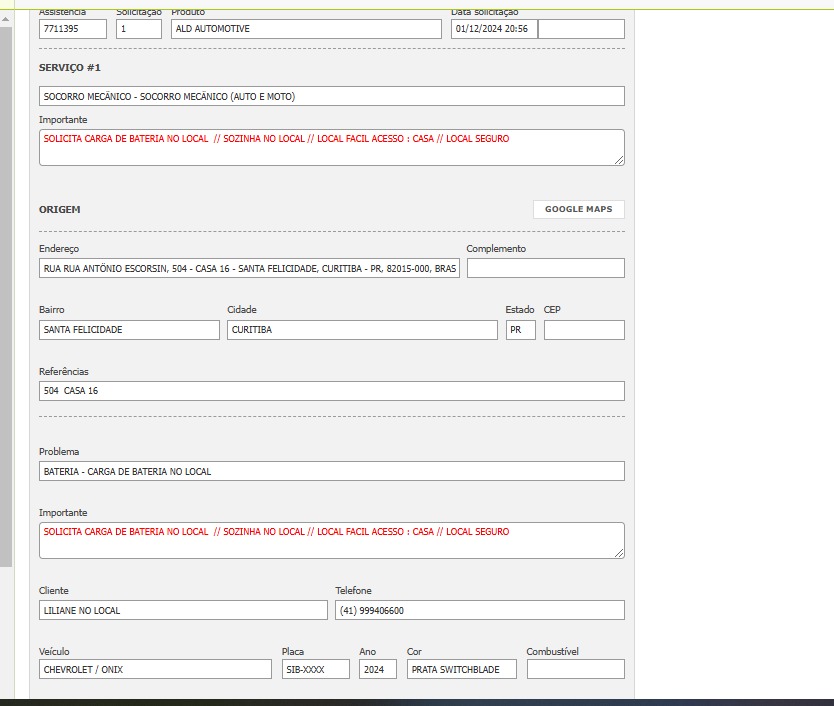The width and height of the screenshot is (834, 706).
Task: Click the first Importante text area under Serviço #1
Action: tap(331, 147)
